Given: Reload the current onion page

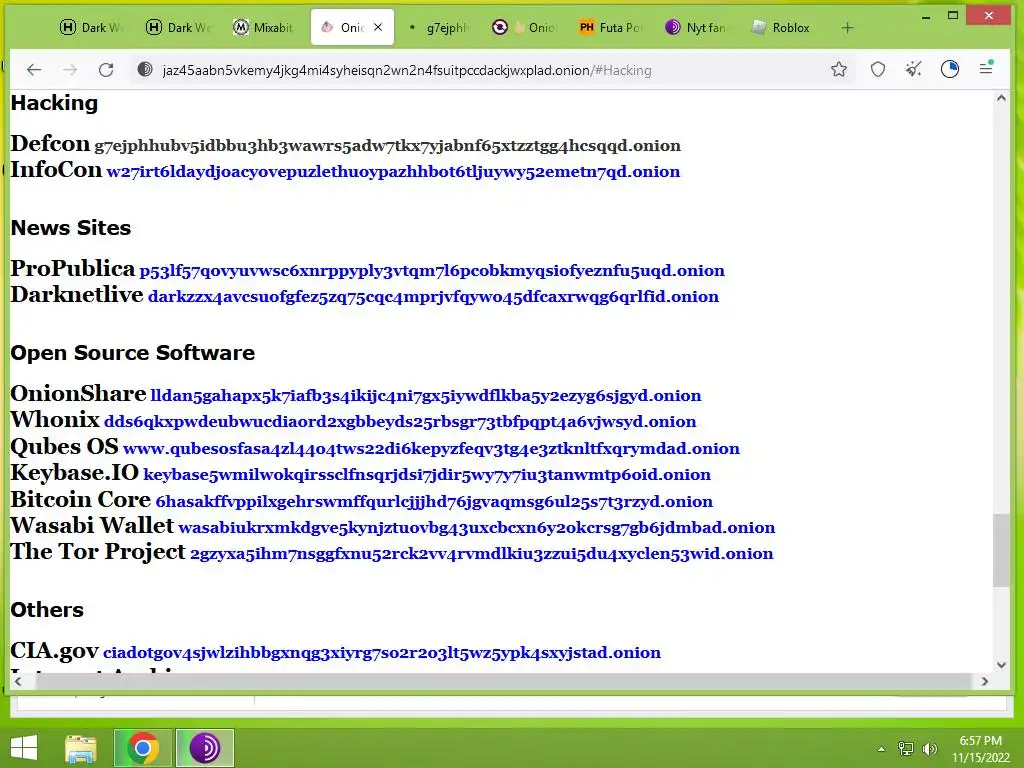Looking at the screenshot, I should (106, 70).
